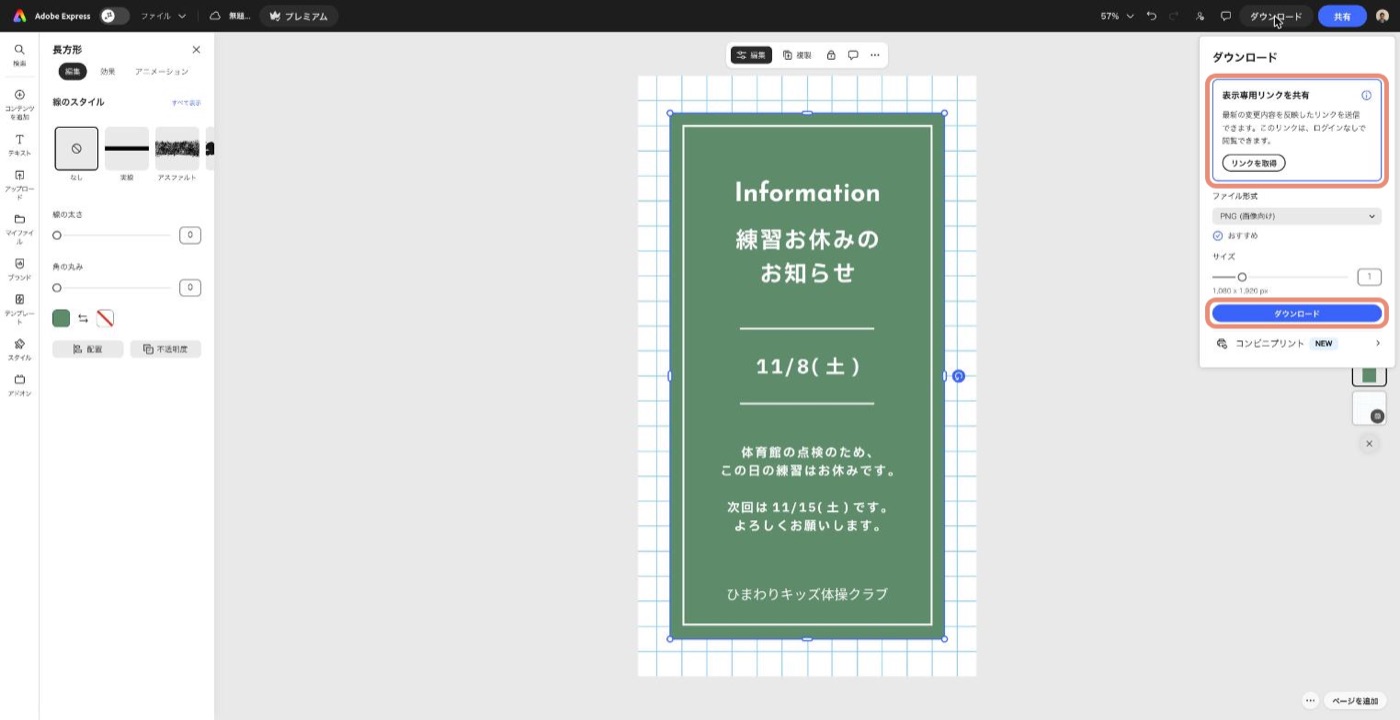Open マイファイル in the sidebar
Viewport: 1400px width, 720px height.
tap(19, 229)
